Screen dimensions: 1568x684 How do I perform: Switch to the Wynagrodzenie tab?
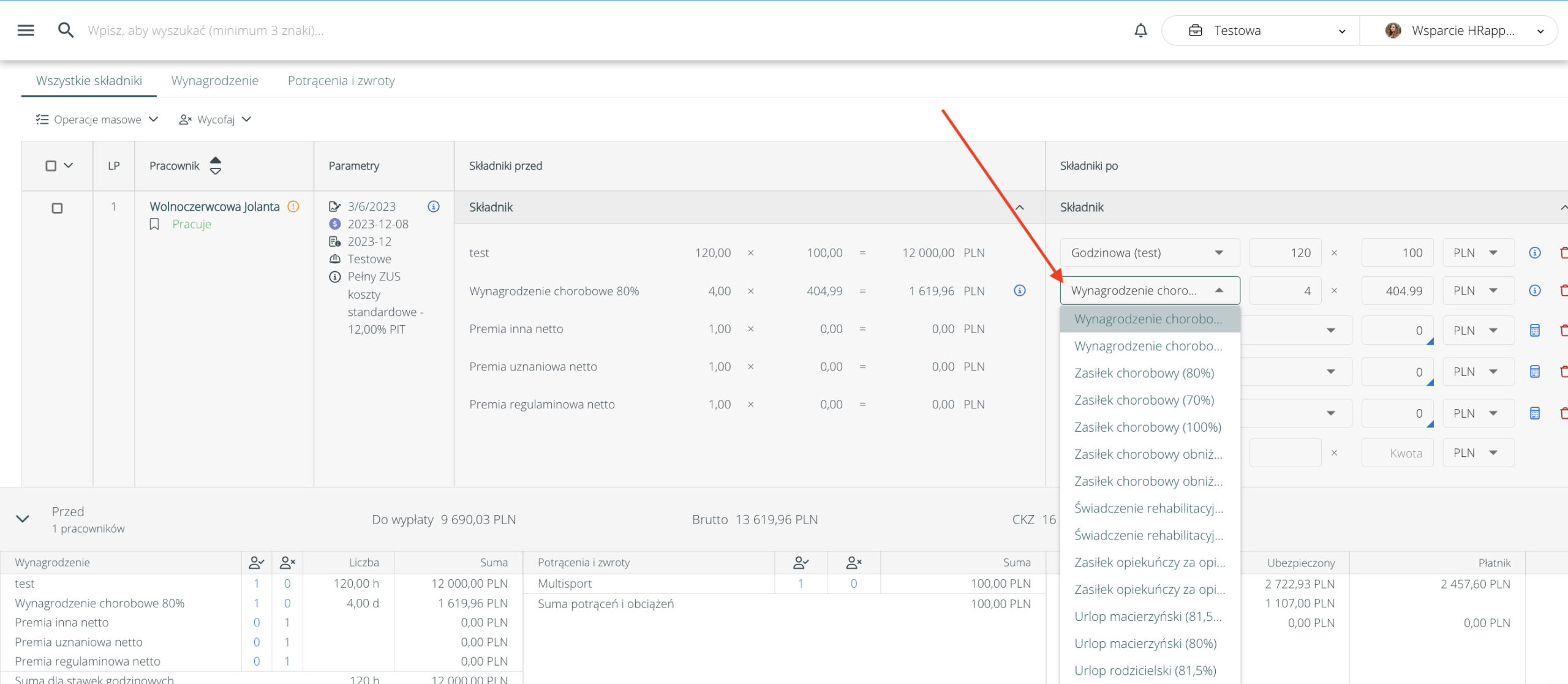pyautogui.click(x=214, y=81)
